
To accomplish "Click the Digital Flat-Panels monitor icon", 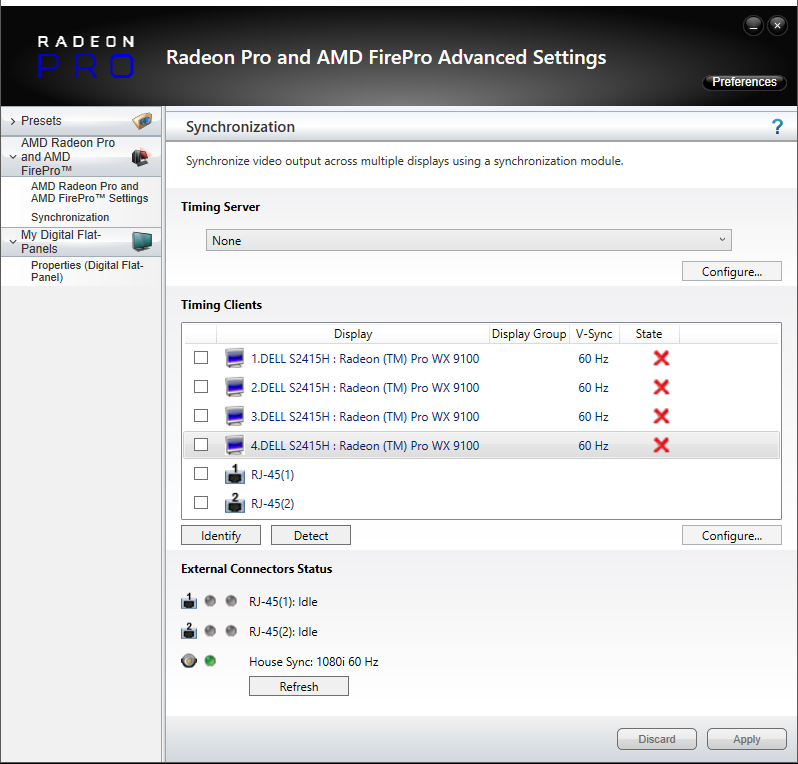I will pyautogui.click(x=143, y=241).
